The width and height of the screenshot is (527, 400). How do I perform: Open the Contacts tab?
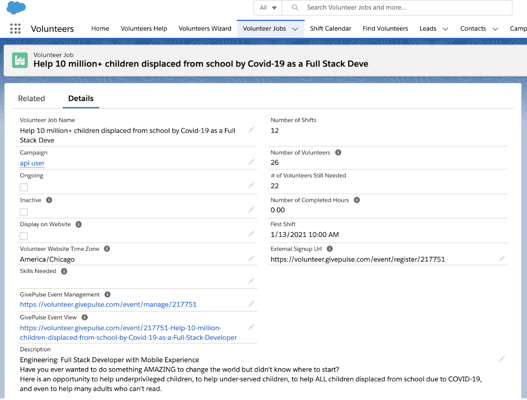[473, 29]
